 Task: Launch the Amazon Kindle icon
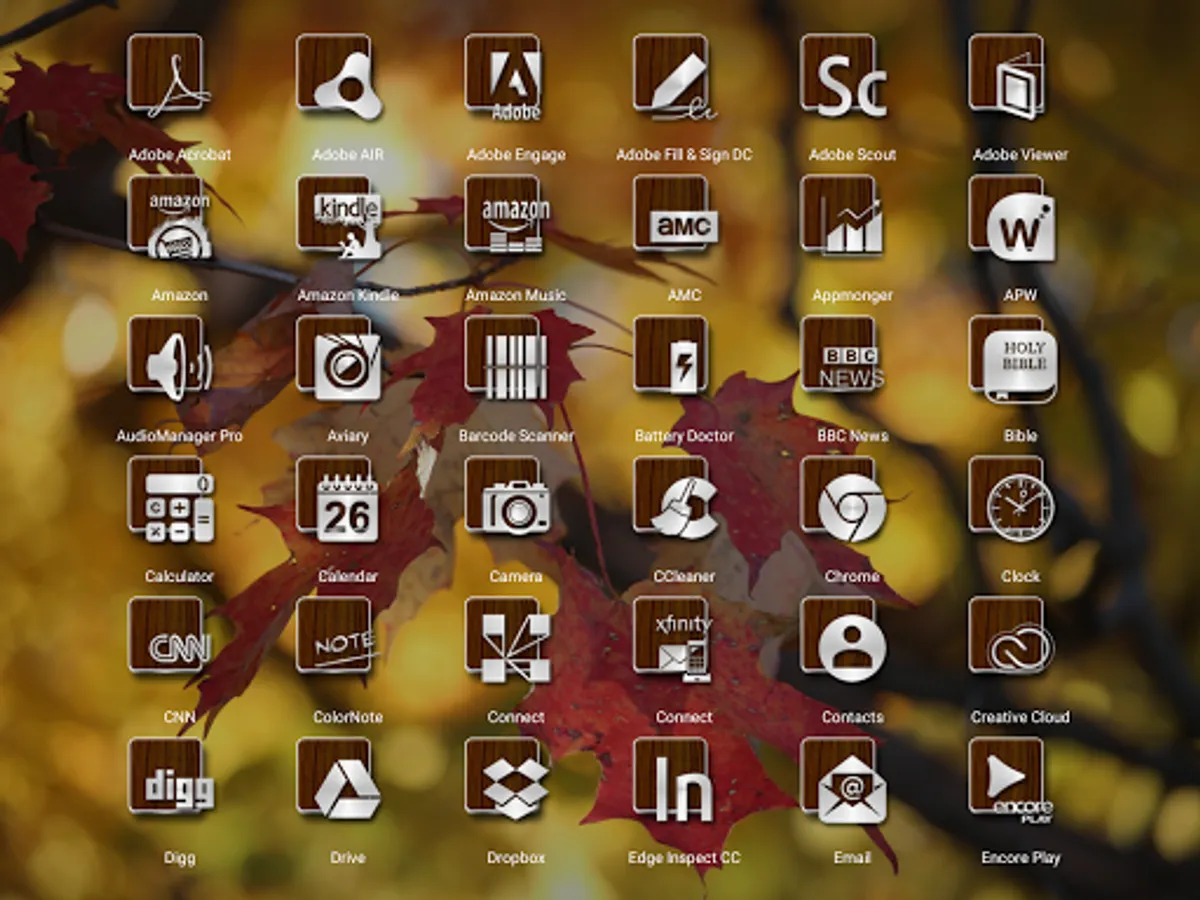pyautogui.click(x=338, y=217)
